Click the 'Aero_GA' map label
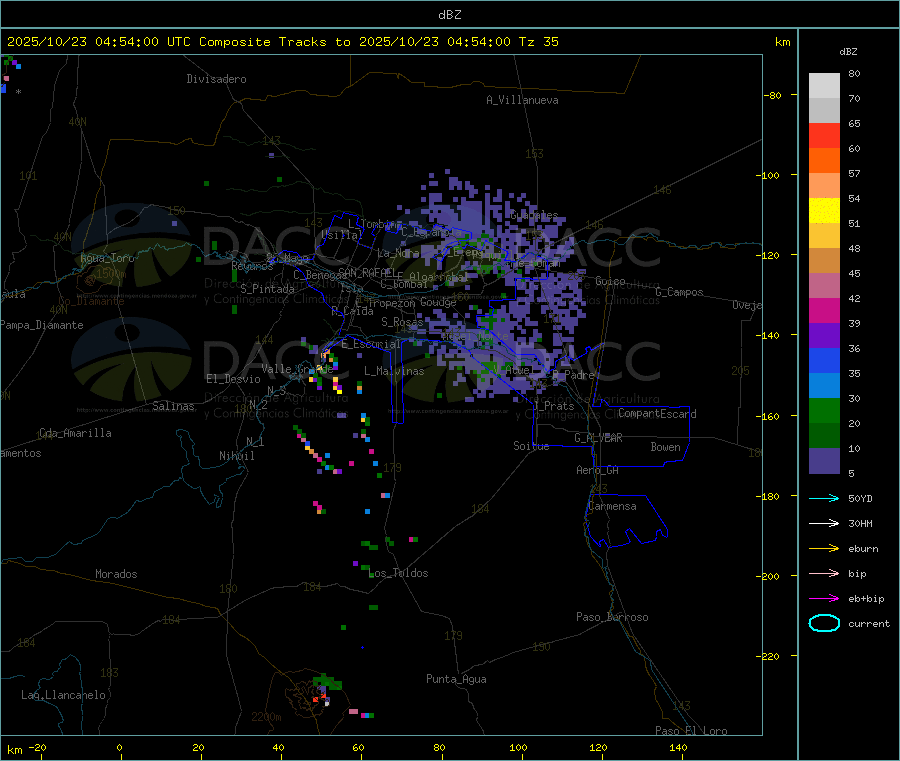Image resolution: width=900 pixels, height=761 pixels. [598, 470]
